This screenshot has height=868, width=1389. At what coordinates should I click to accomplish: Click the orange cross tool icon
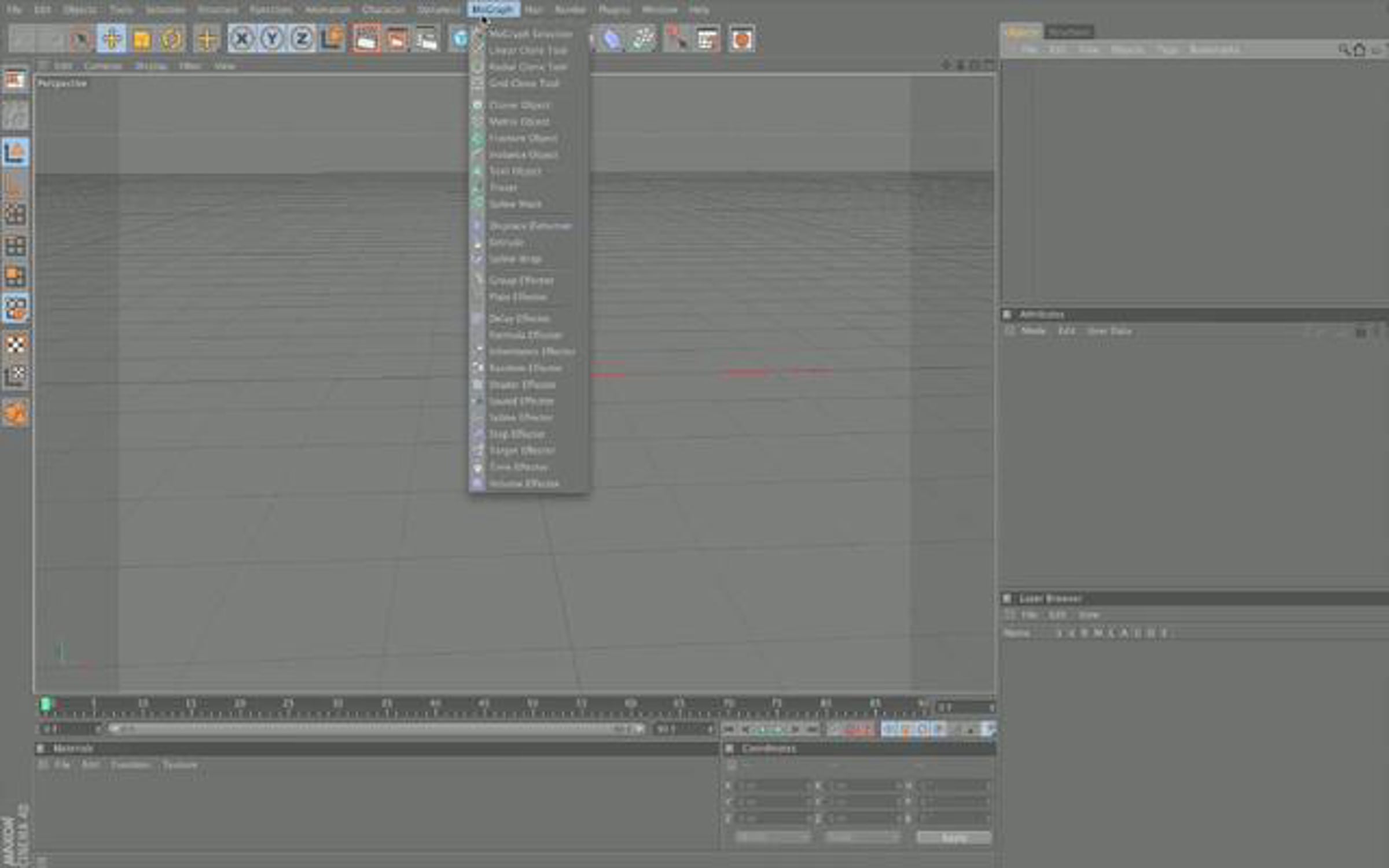tap(207, 39)
